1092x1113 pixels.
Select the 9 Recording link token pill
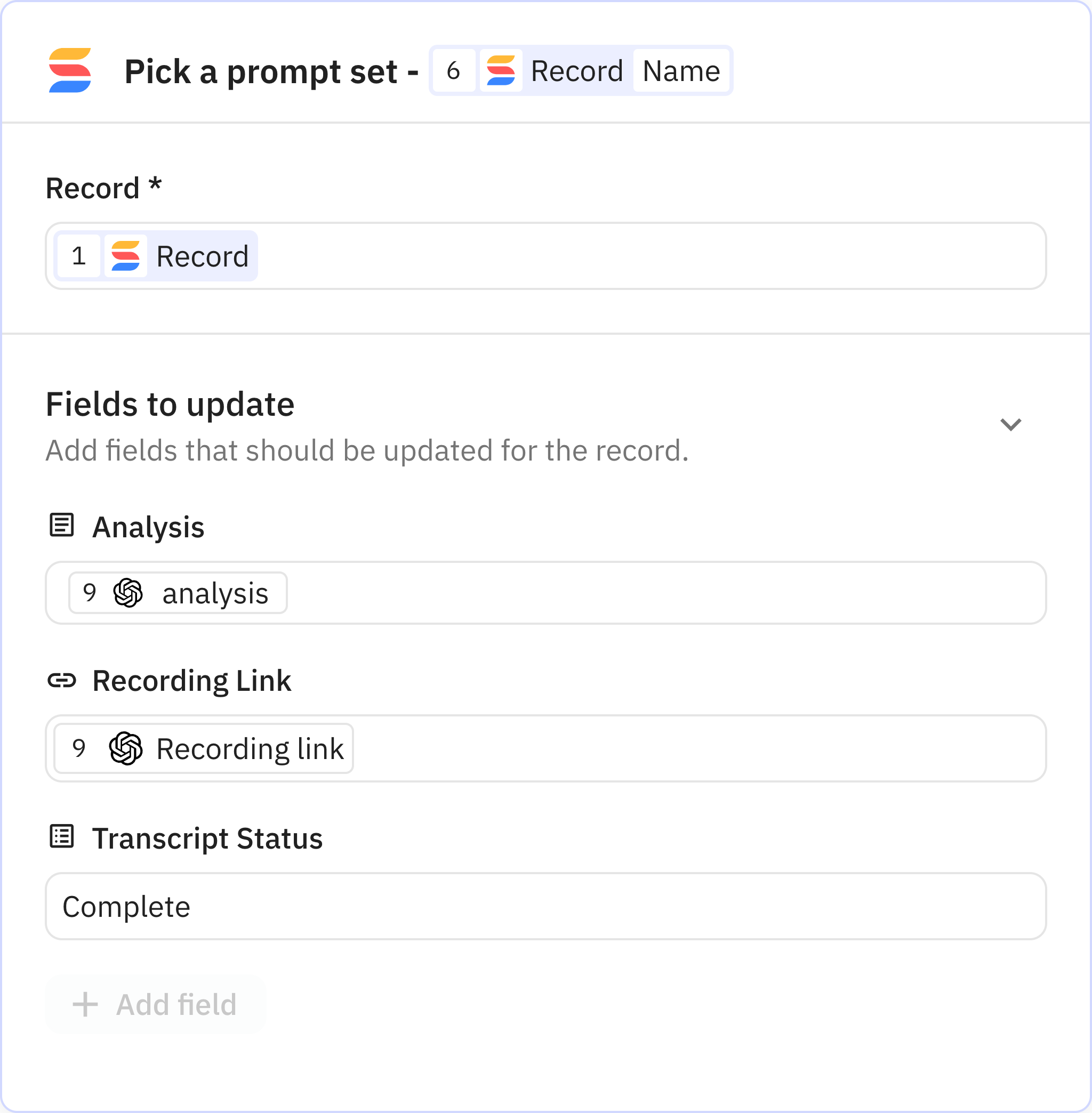tap(202, 748)
